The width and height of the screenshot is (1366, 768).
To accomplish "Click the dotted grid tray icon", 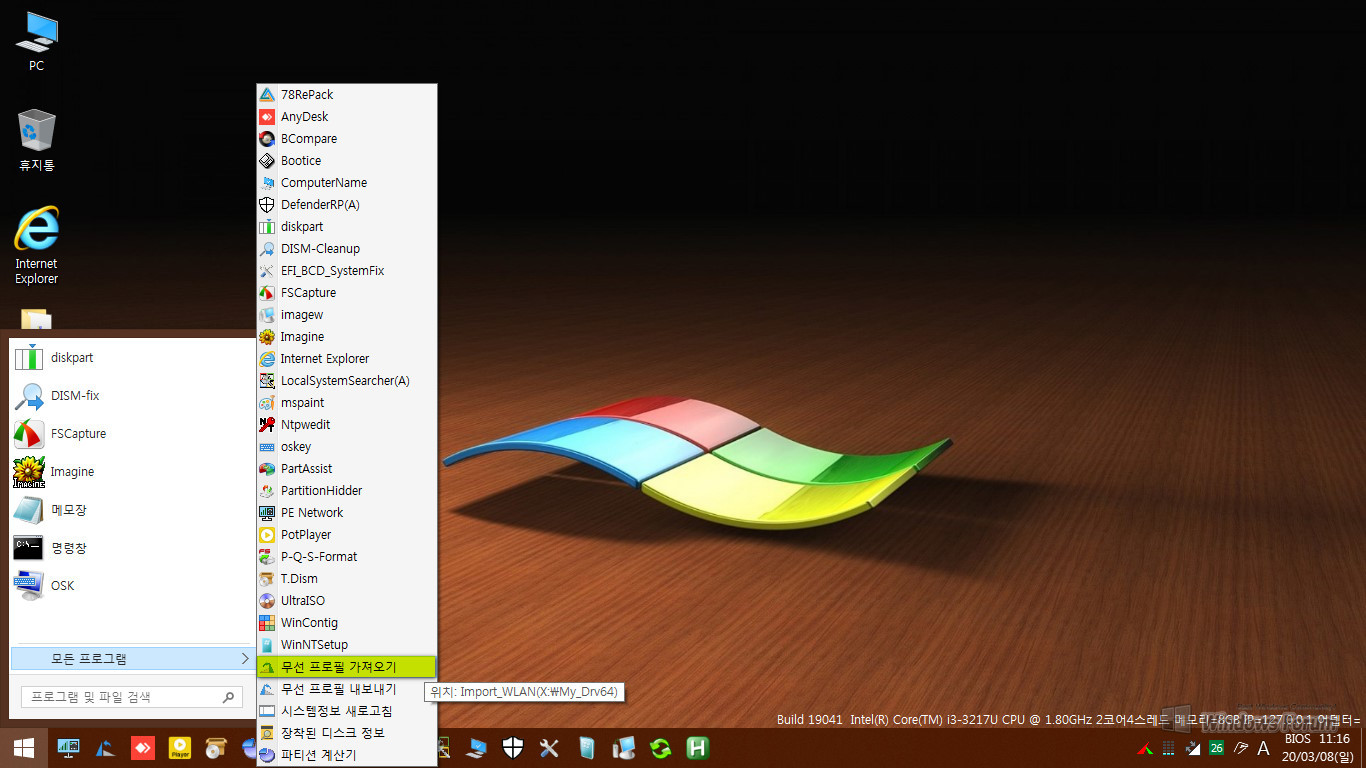I will (1168, 748).
